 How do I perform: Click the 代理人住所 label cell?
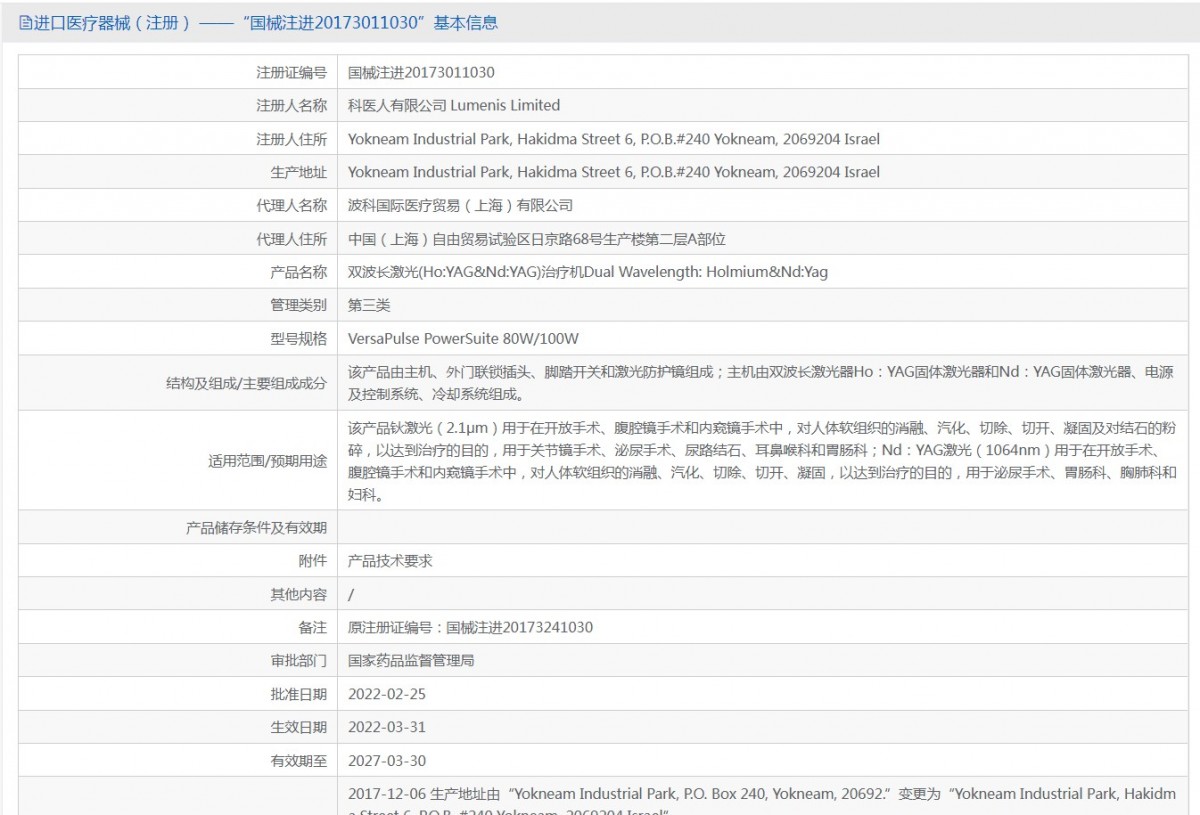[x=178, y=239]
